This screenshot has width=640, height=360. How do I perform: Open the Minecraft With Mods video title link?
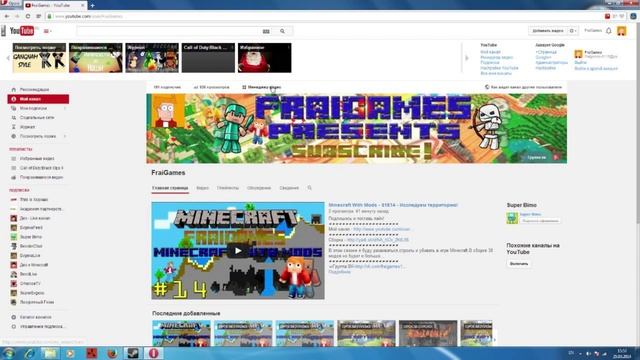[393, 205]
